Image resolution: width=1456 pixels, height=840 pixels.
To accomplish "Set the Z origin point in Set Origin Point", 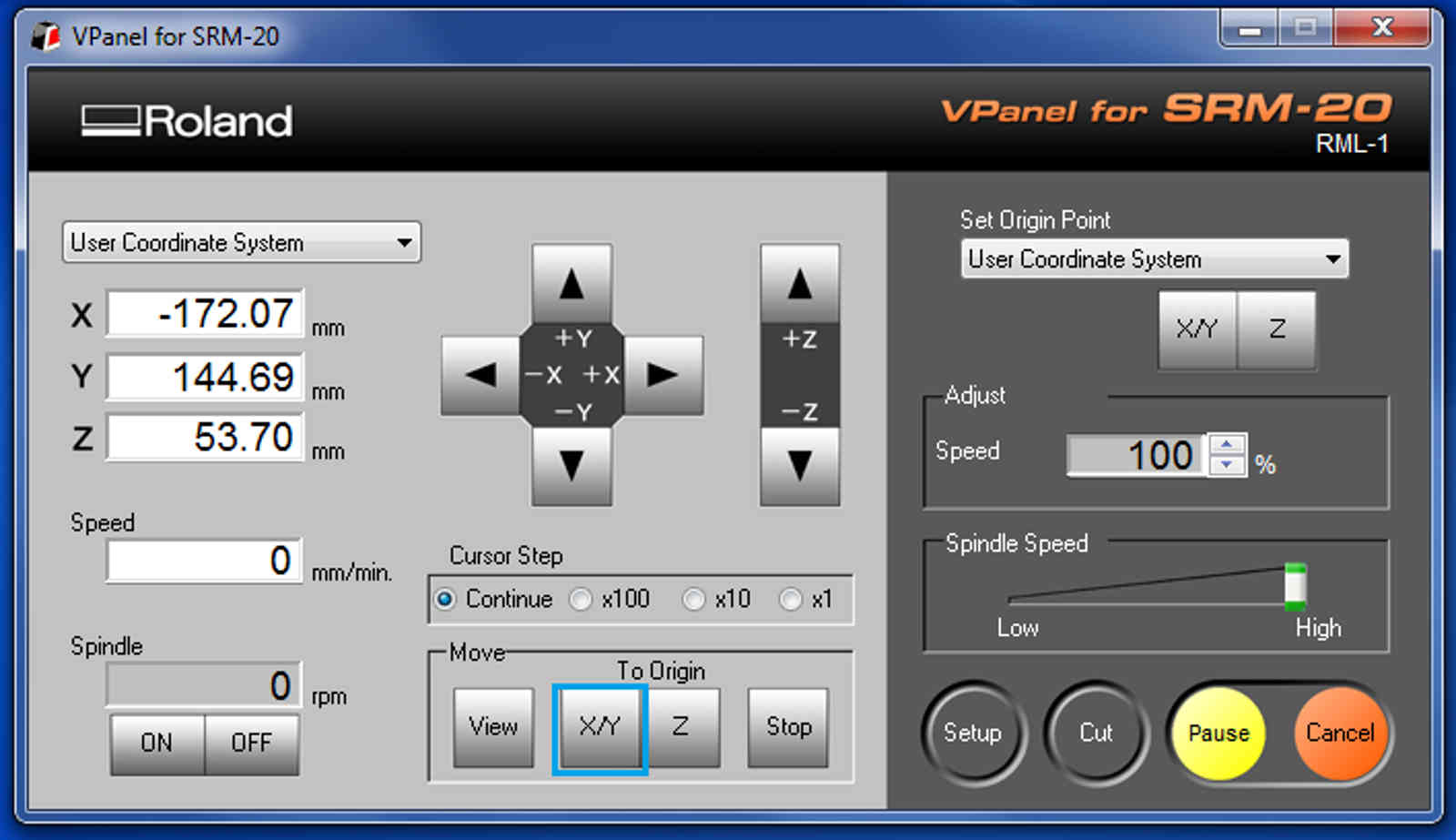I will 1277,329.
